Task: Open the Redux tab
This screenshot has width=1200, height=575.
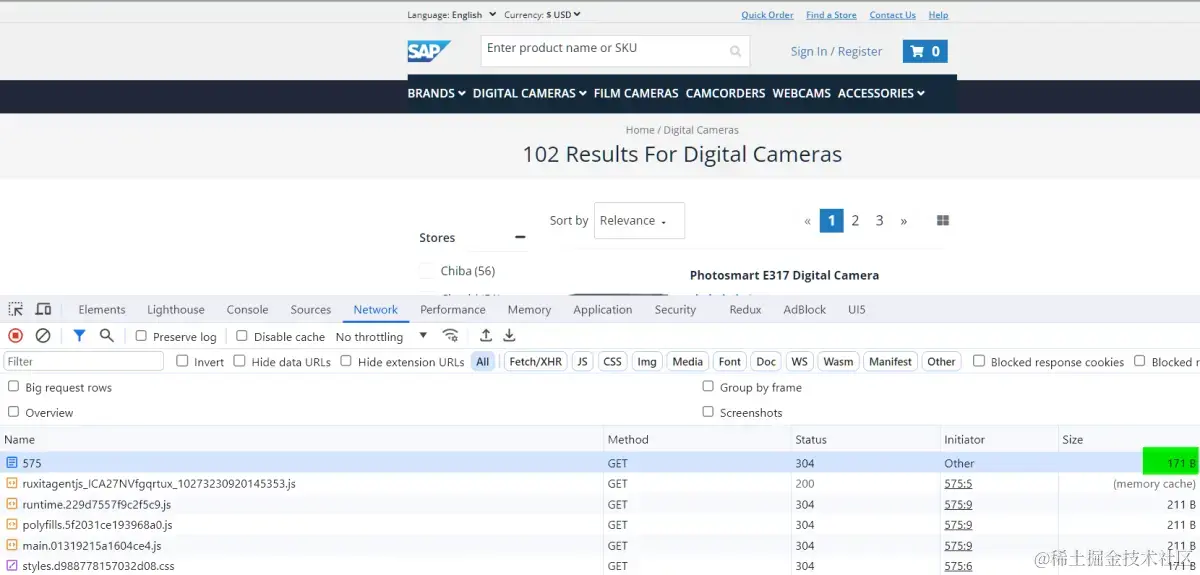Action: coord(745,310)
